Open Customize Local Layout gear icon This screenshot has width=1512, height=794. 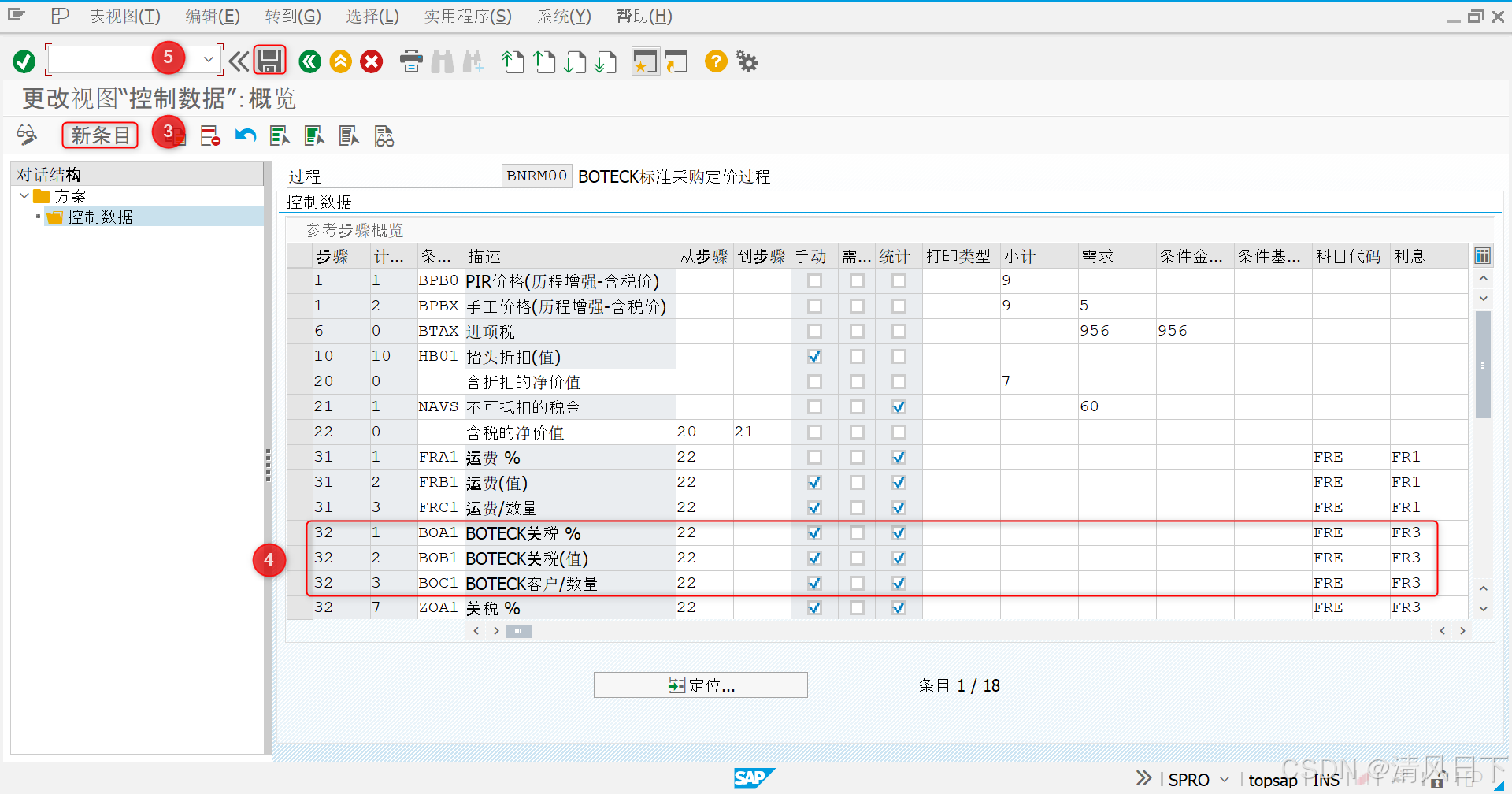click(x=747, y=61)
